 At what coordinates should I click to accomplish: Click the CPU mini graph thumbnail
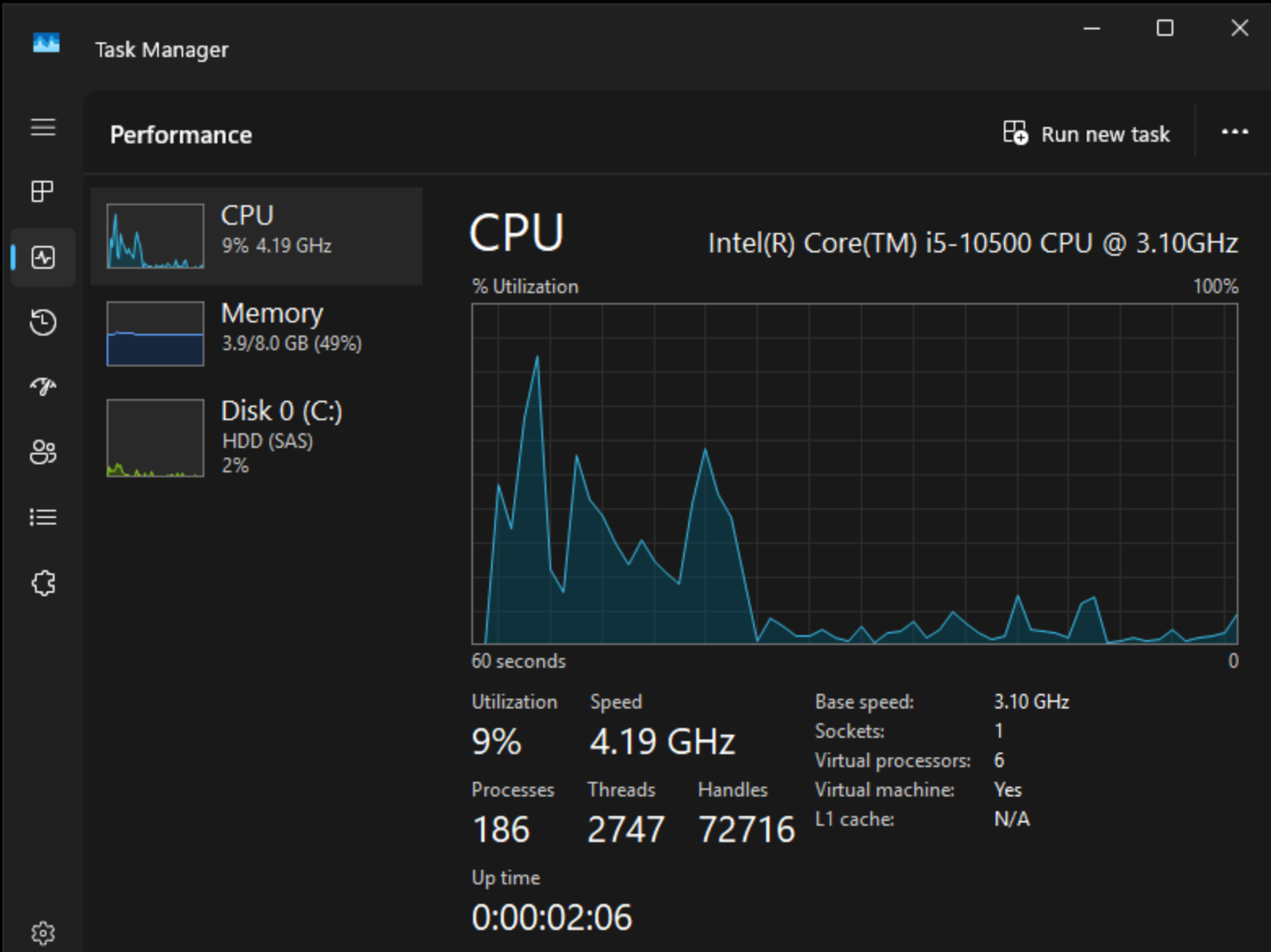[156, 236]
